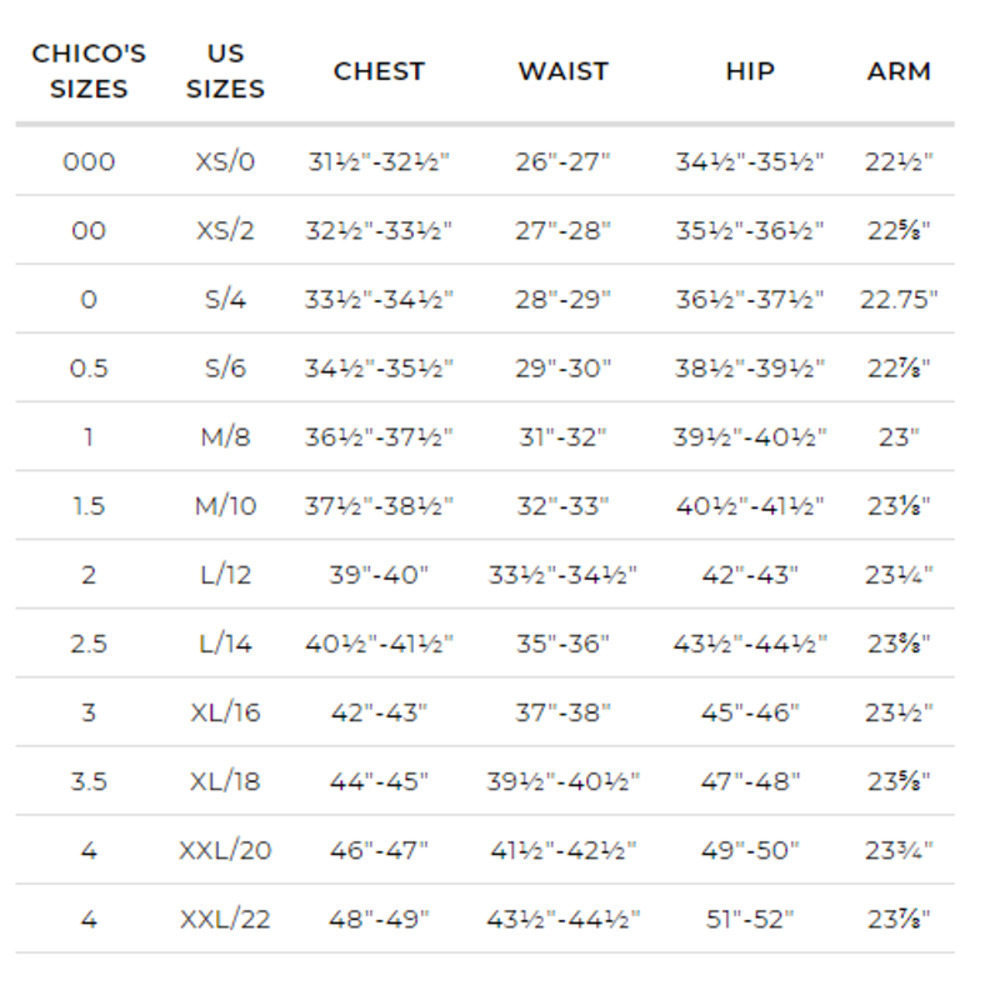1000x1000 pixels.
Task: Click arm measurement 22.75"
Action: 899,300
